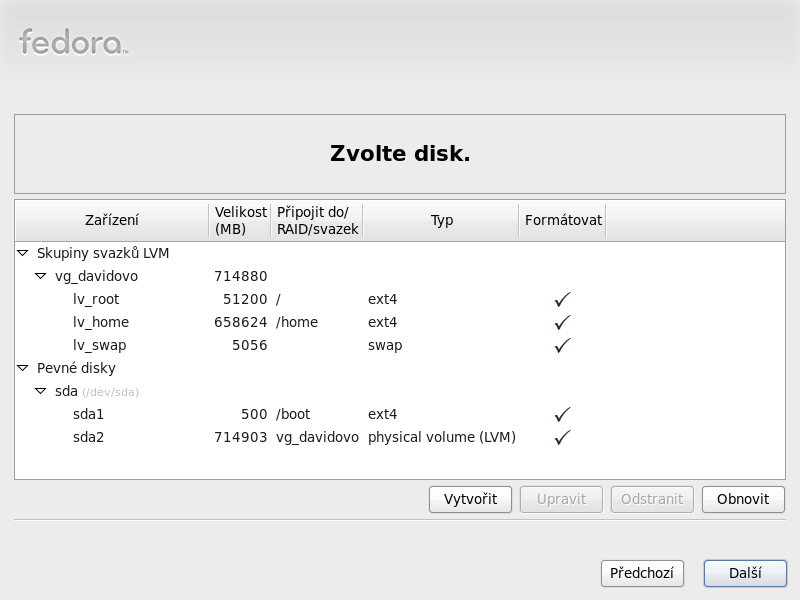Collapse the sda disk node
The height and width of the screenshot is (600, 800).
[x=41, y=391]
